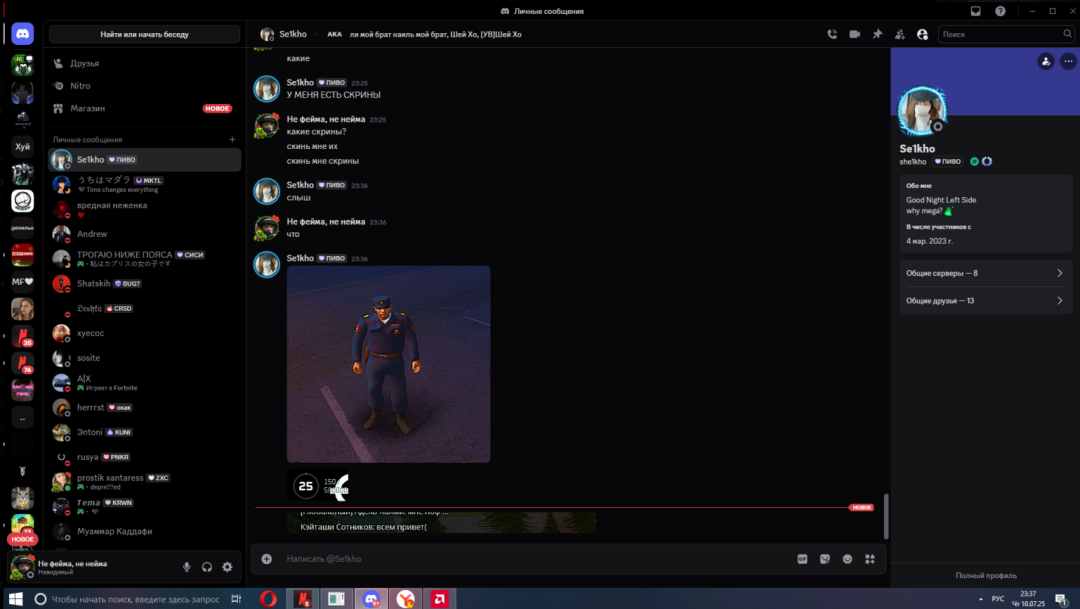The width and height of the screenshot is (1080, 609).
Task: Open AMD software from taskbar
Action: (439, 599)
